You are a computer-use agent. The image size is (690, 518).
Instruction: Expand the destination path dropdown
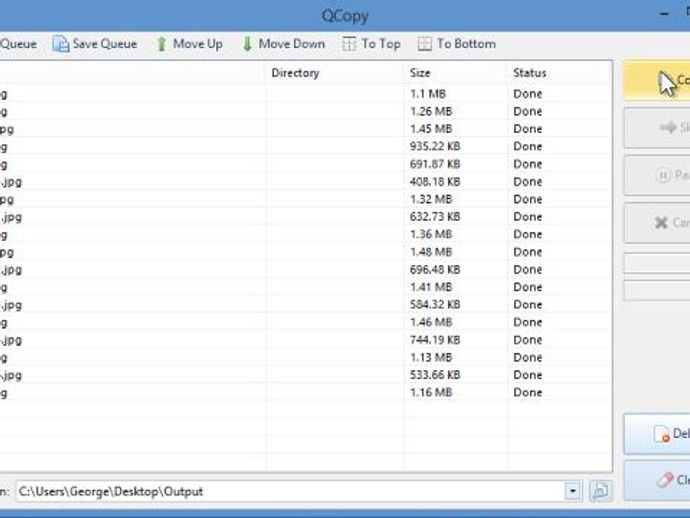point(573,491)
